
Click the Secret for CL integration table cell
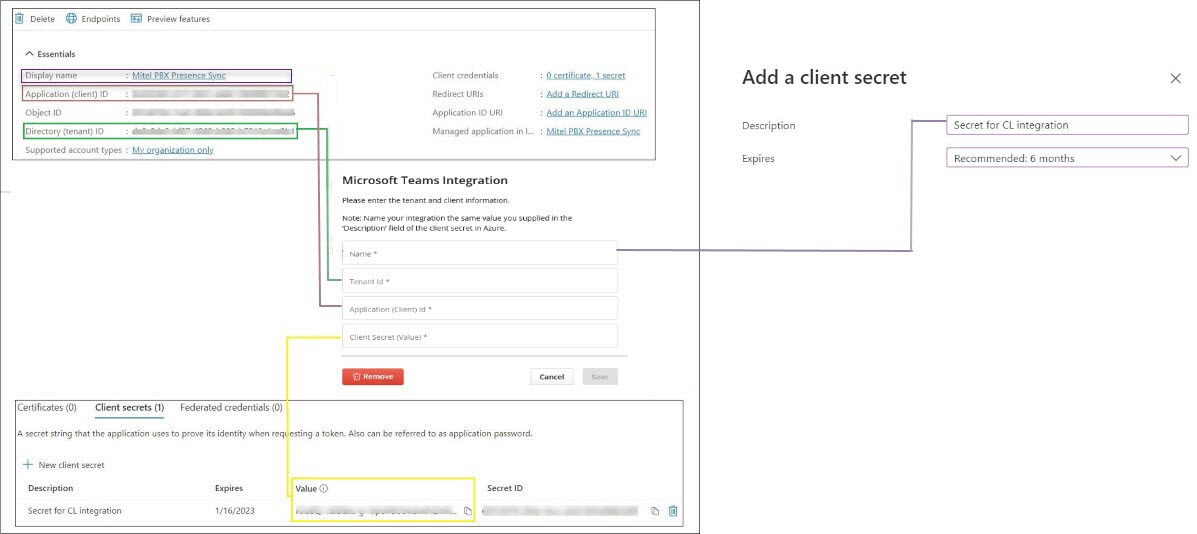tap(75, 510)
